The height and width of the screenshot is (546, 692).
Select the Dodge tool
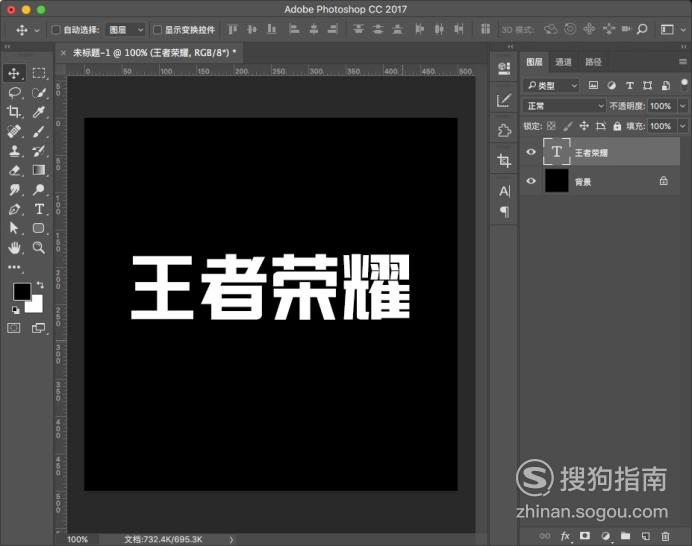pos(39,190)
